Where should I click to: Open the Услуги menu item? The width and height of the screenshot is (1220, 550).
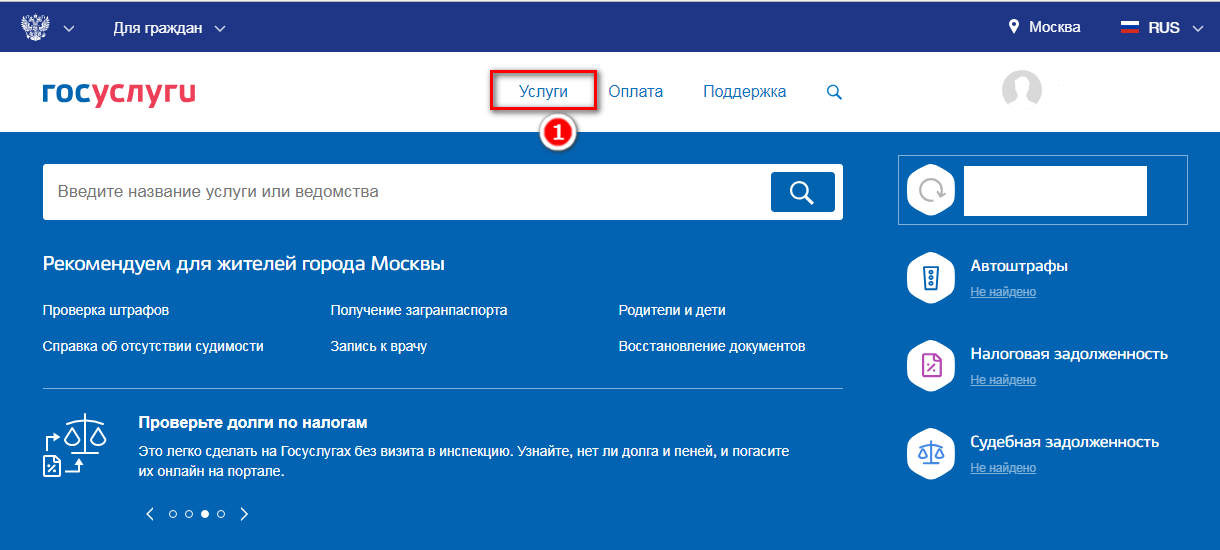543,91
